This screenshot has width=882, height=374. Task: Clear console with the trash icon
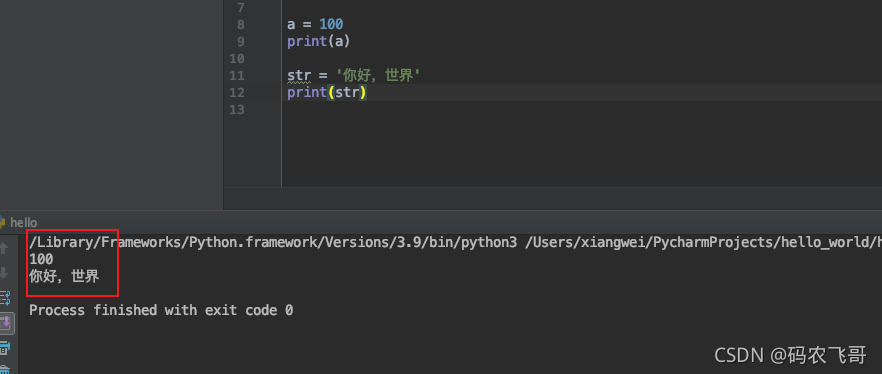(x=4, y=370)
